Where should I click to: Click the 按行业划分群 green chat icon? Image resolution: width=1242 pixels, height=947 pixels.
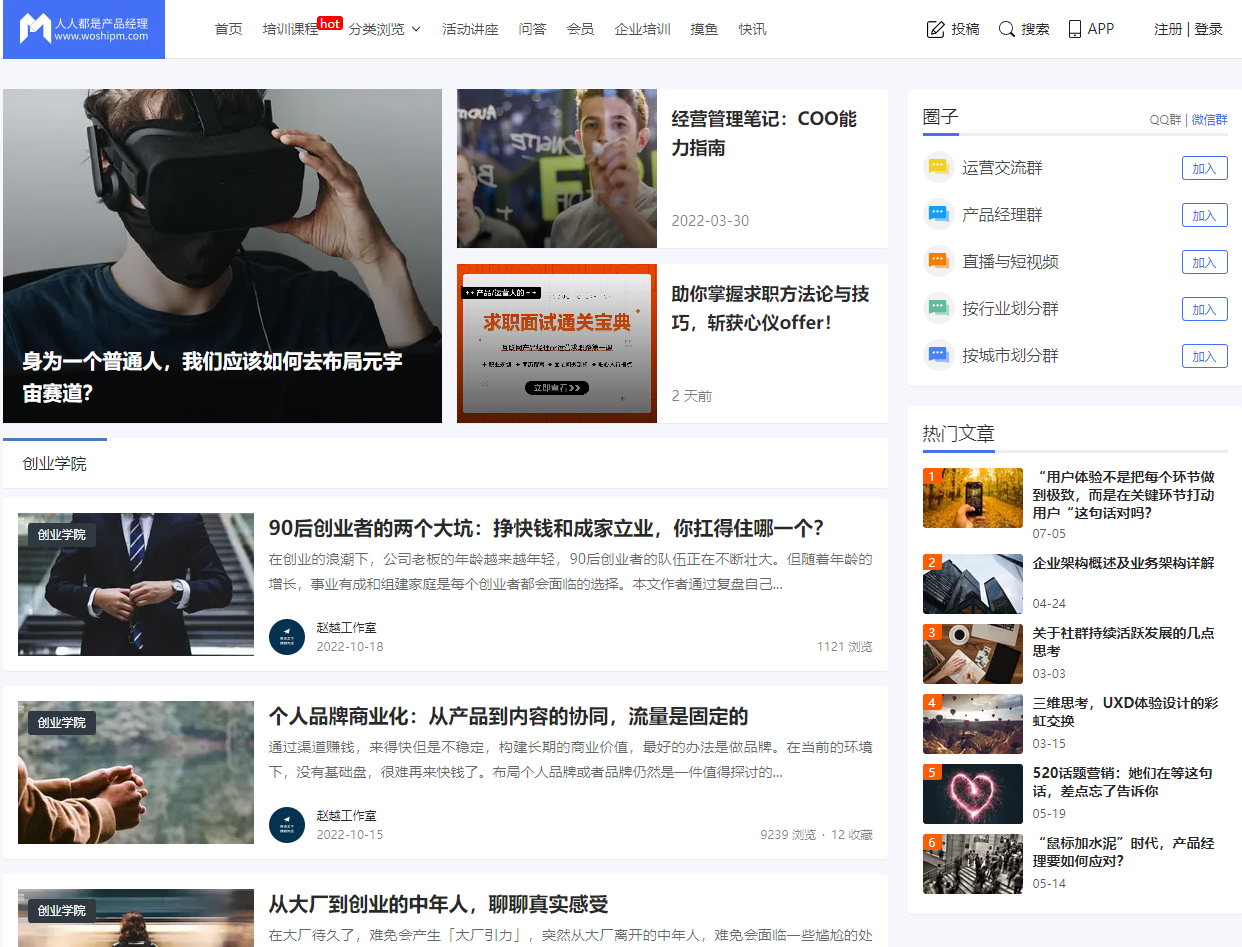(938, 309)
